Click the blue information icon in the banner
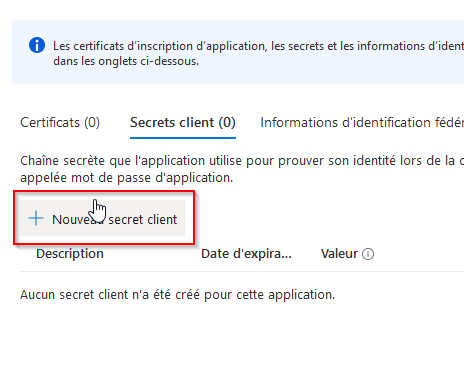The height and width of the screenshot is (387, 464). click(x=37, y=45)
